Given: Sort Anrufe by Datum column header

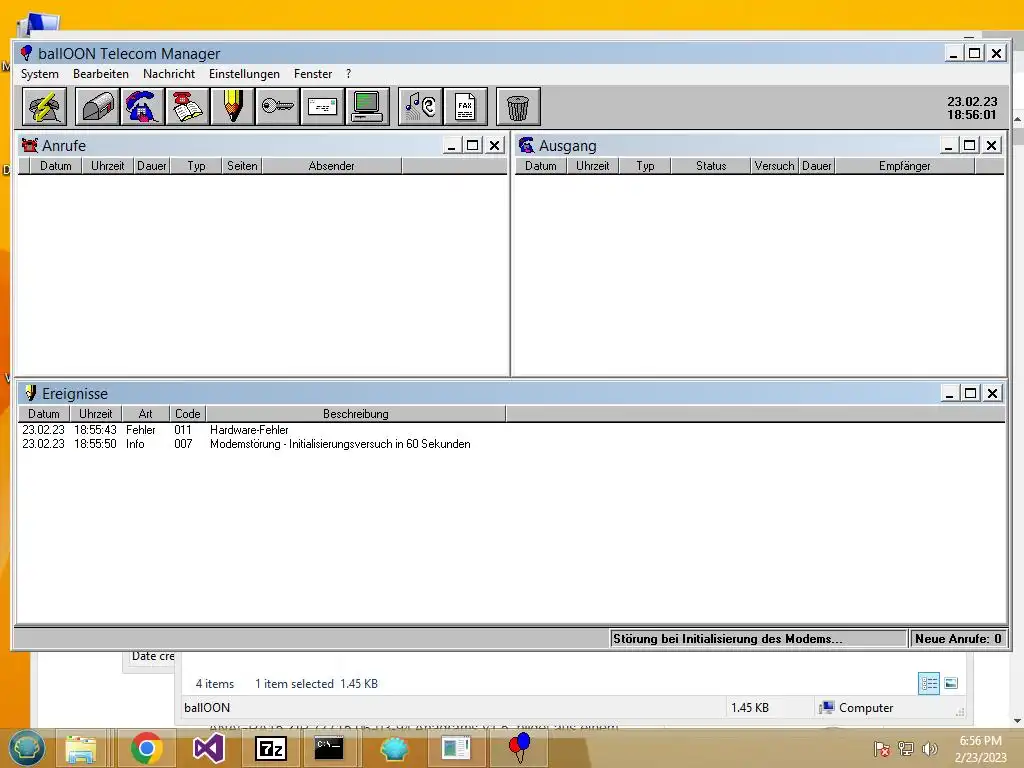Looking at the screenshot, I should pyautogui.click(x=56, y=166).
